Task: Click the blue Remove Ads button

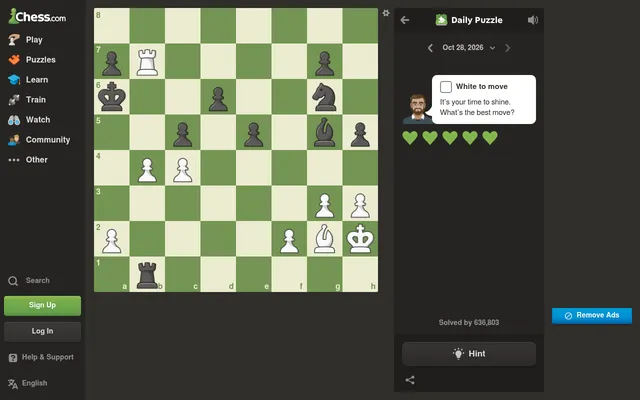Action: point(592,316)
